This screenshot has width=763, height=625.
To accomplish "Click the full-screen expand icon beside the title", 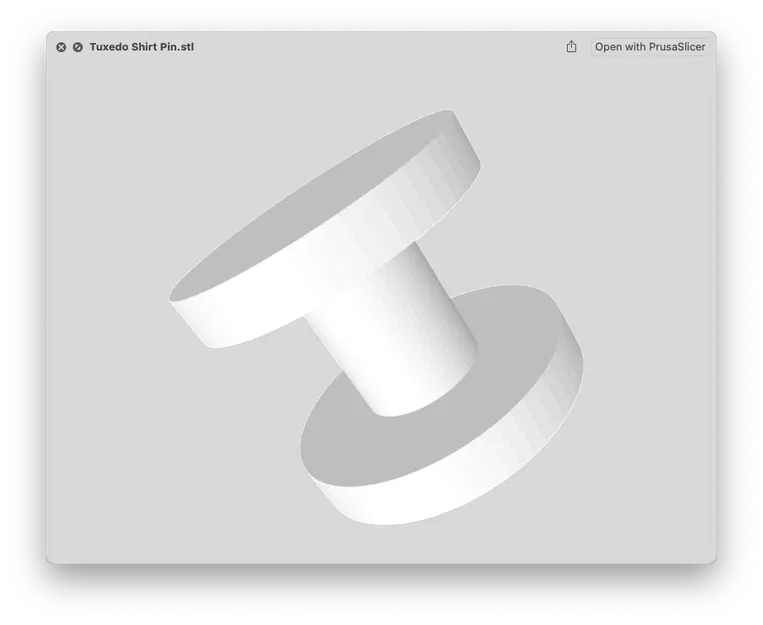I will (78, 47).
